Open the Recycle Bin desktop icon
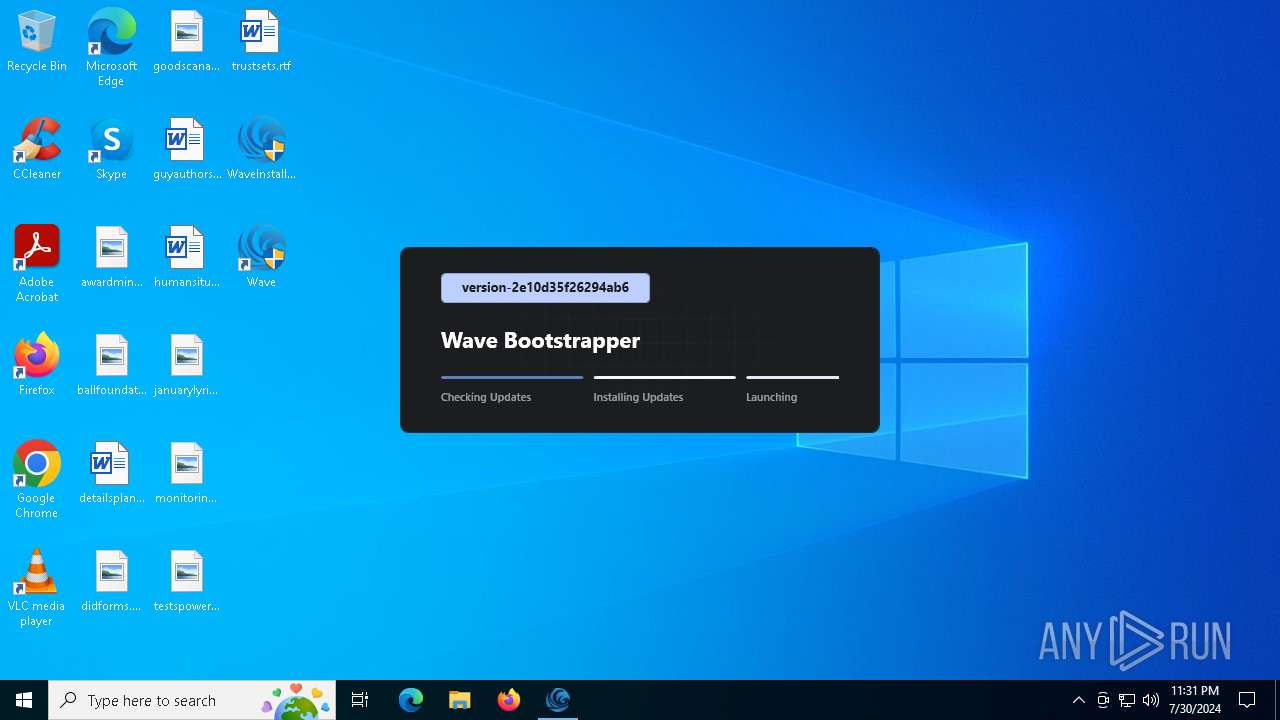Viewport: 1280px width, 720px height. pyautogui.click(x=37, y=42)
